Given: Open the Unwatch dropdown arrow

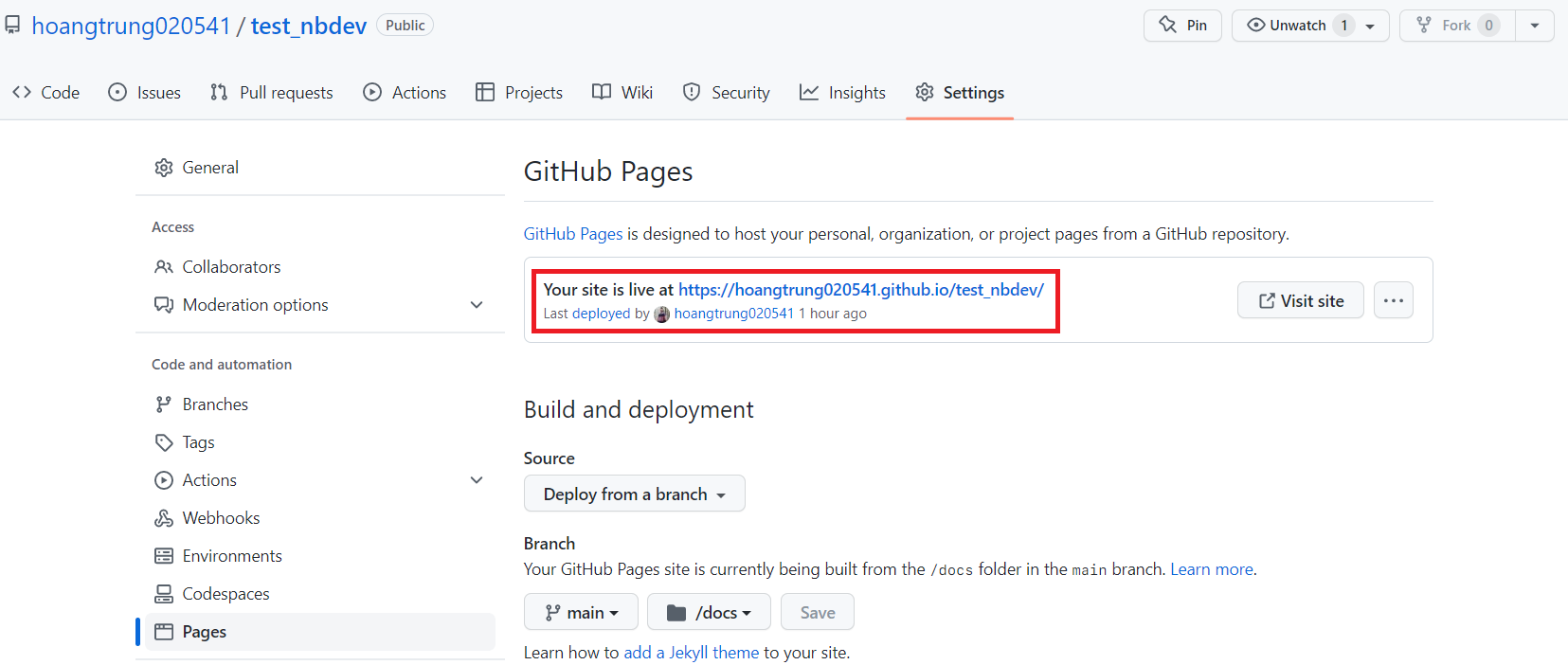Looking at the screenshot, I should coord(1370,26).
